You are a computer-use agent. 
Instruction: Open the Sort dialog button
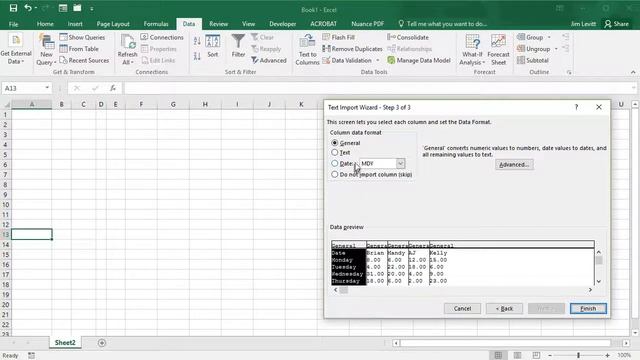pyautogui.click(x=213, y=46)
